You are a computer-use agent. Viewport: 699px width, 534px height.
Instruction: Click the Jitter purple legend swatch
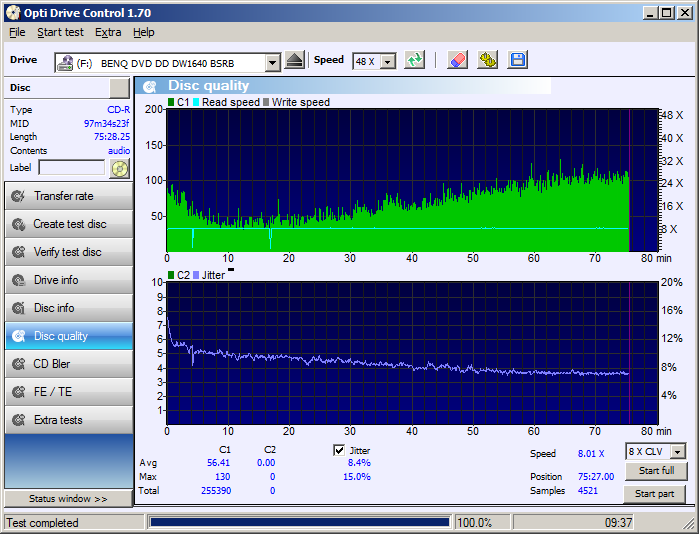pyautogui.click(x=196, y=275)
